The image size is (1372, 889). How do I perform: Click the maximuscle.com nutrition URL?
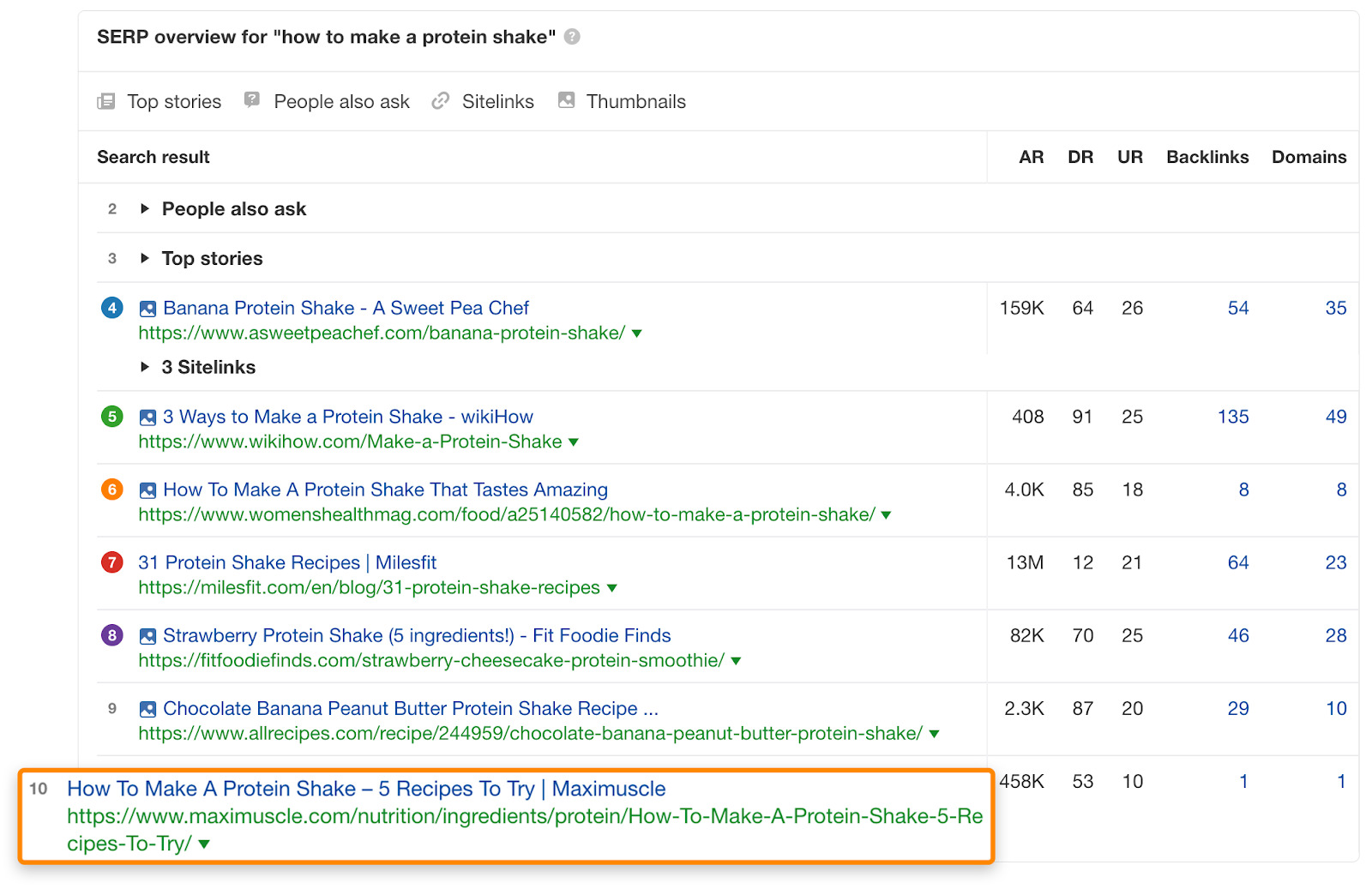coord(525,830)
